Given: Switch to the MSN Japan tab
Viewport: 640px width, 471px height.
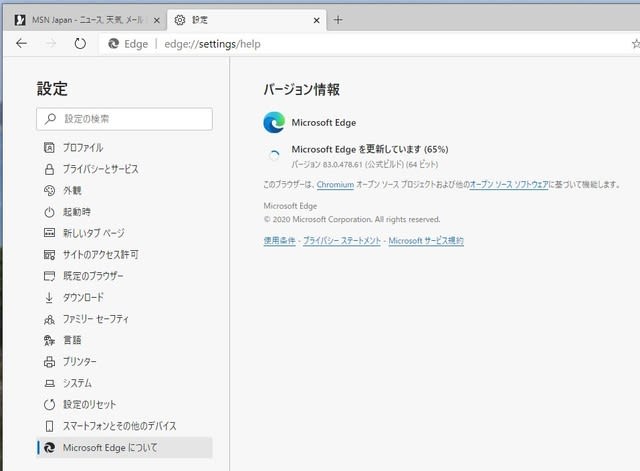Looking at the screenshot, I should (85, 20).
